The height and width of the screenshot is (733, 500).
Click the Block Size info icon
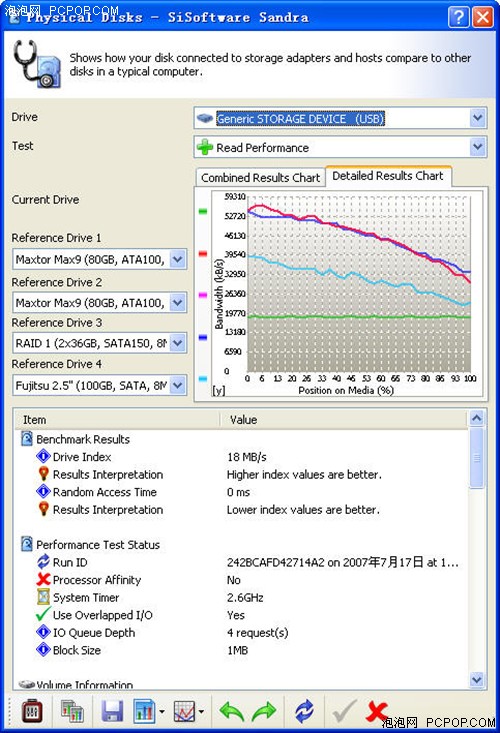(x=43, y=649)
